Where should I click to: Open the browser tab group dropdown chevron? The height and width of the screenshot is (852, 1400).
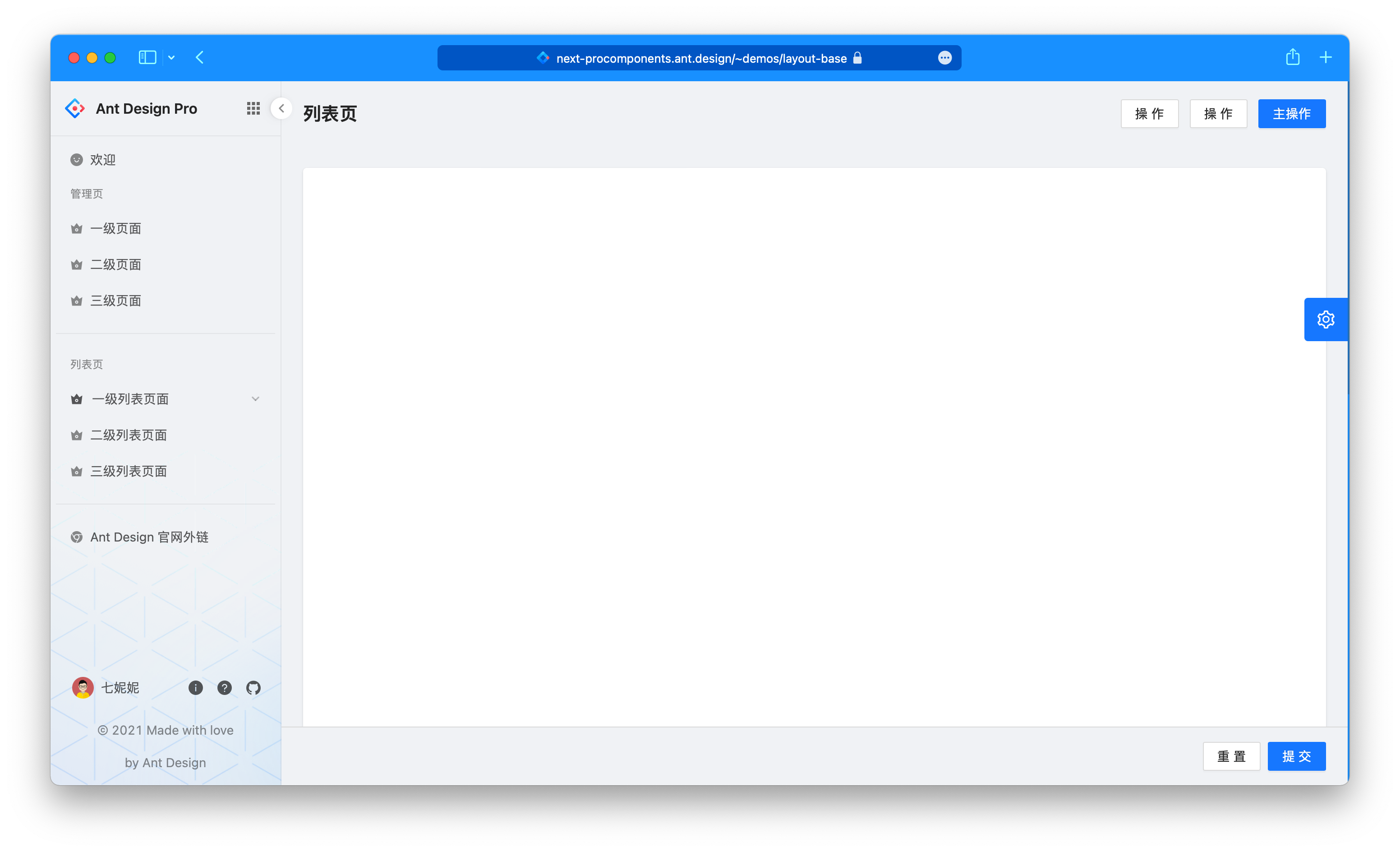click(x=171, y=57)
